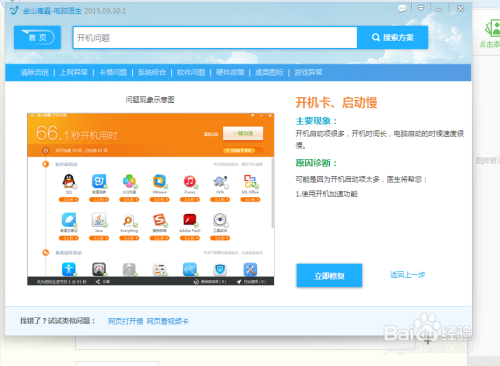Image resolution: width=500 pixels, height=366 pixels.
Task: Click the Adobe Flash icon in illustration
Action: pyautogui.click(x=190, y=220)
